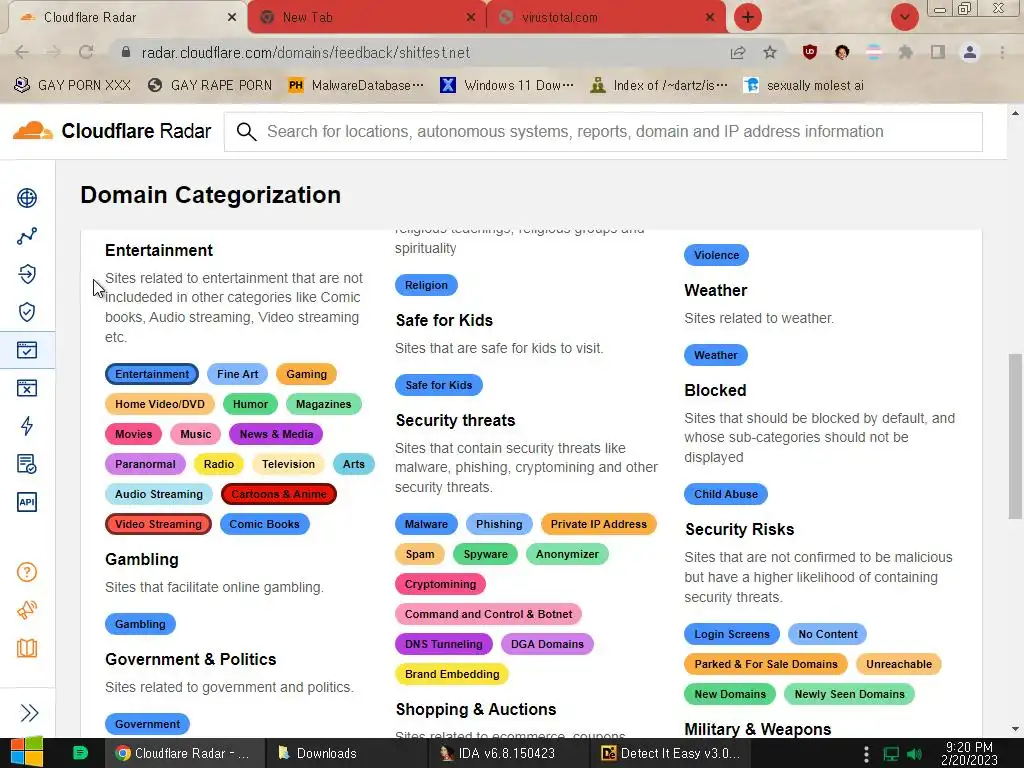Switch to the virustotal.com tab

click(607, 18)
